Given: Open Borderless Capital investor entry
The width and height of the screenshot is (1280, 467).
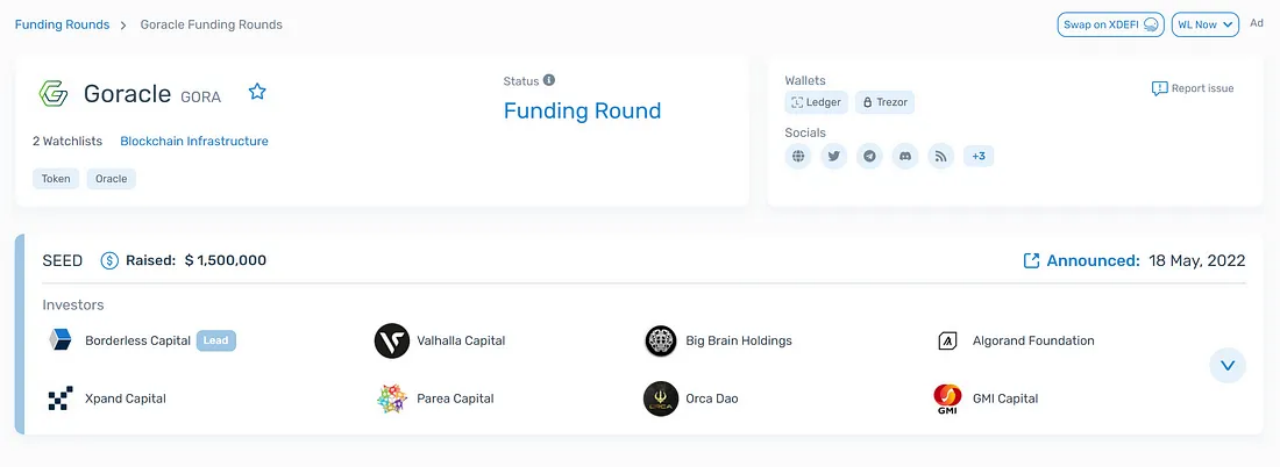Looking at the screenshot, I should (x=140, y=340).
